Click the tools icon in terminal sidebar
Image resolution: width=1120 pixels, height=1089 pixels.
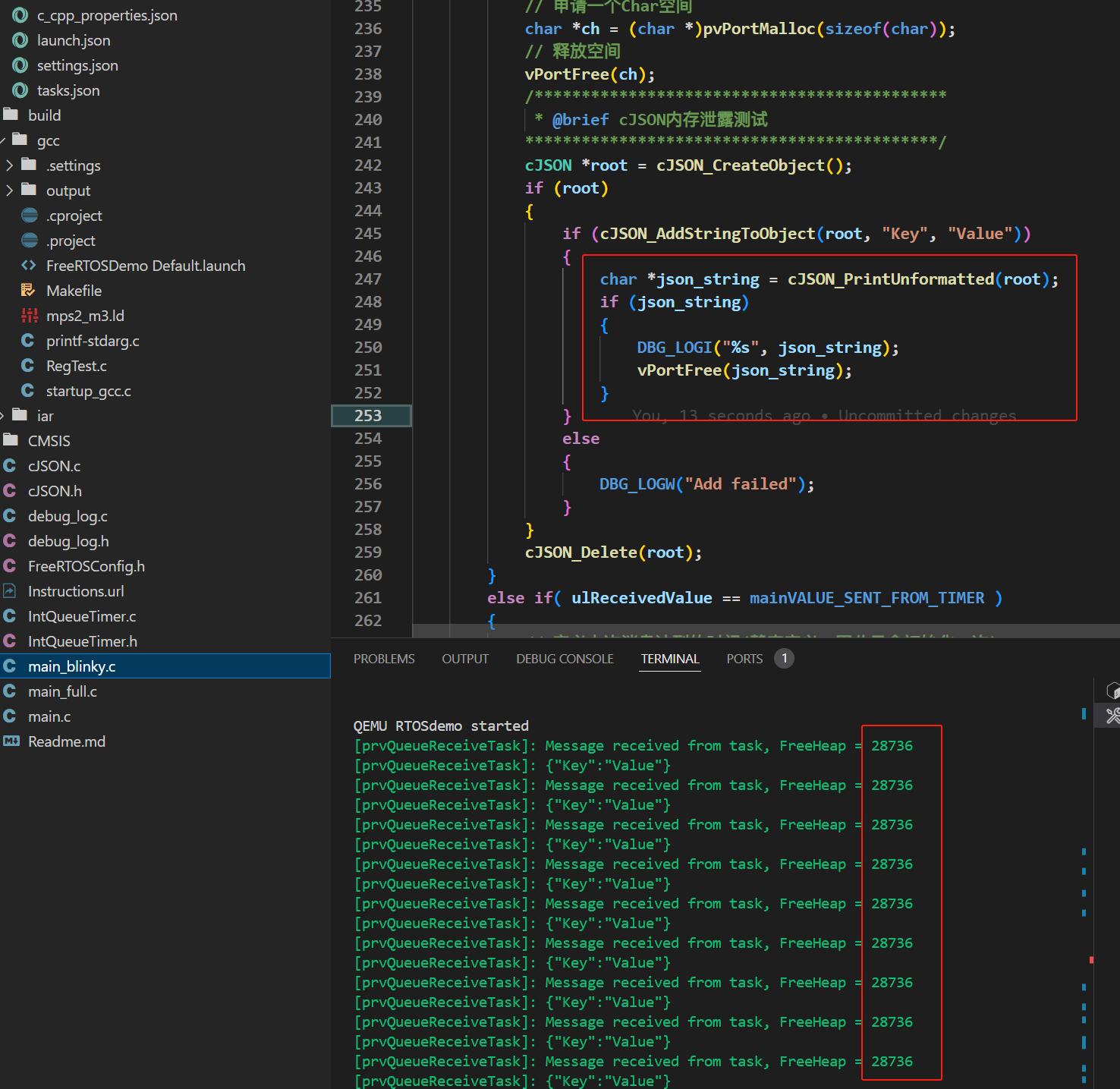(1112, 716)
